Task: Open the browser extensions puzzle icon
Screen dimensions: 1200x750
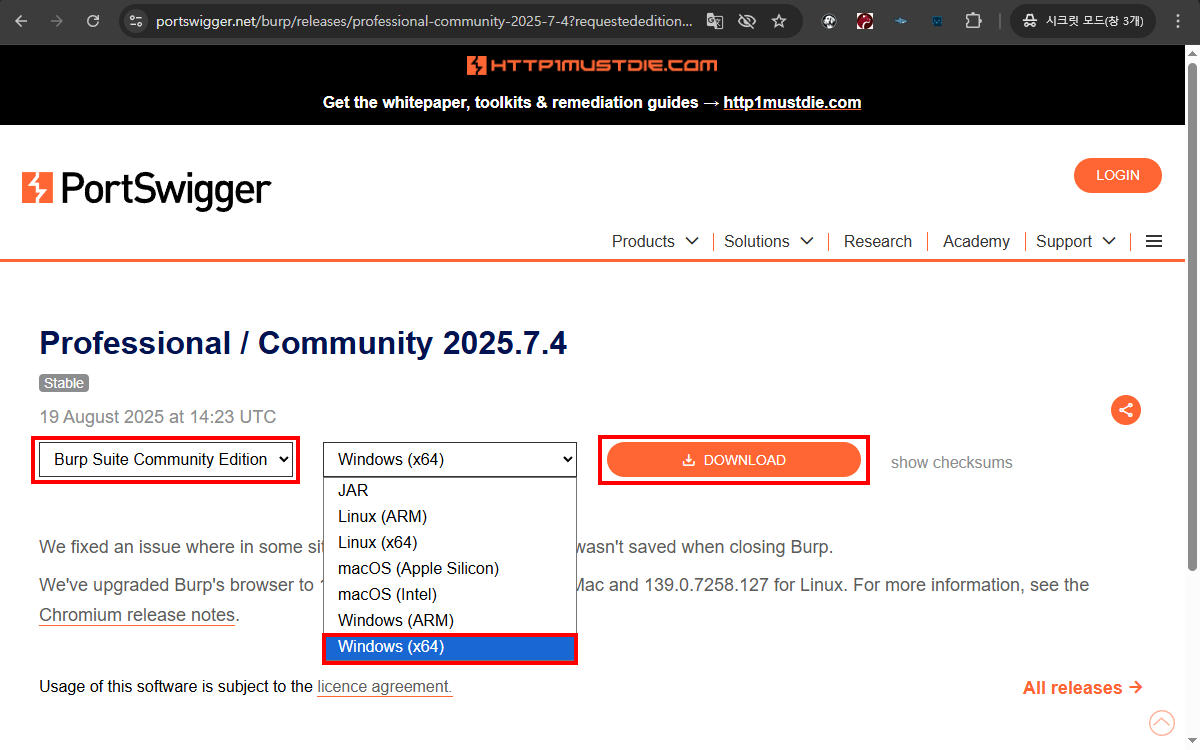Action: click(973, 20)
